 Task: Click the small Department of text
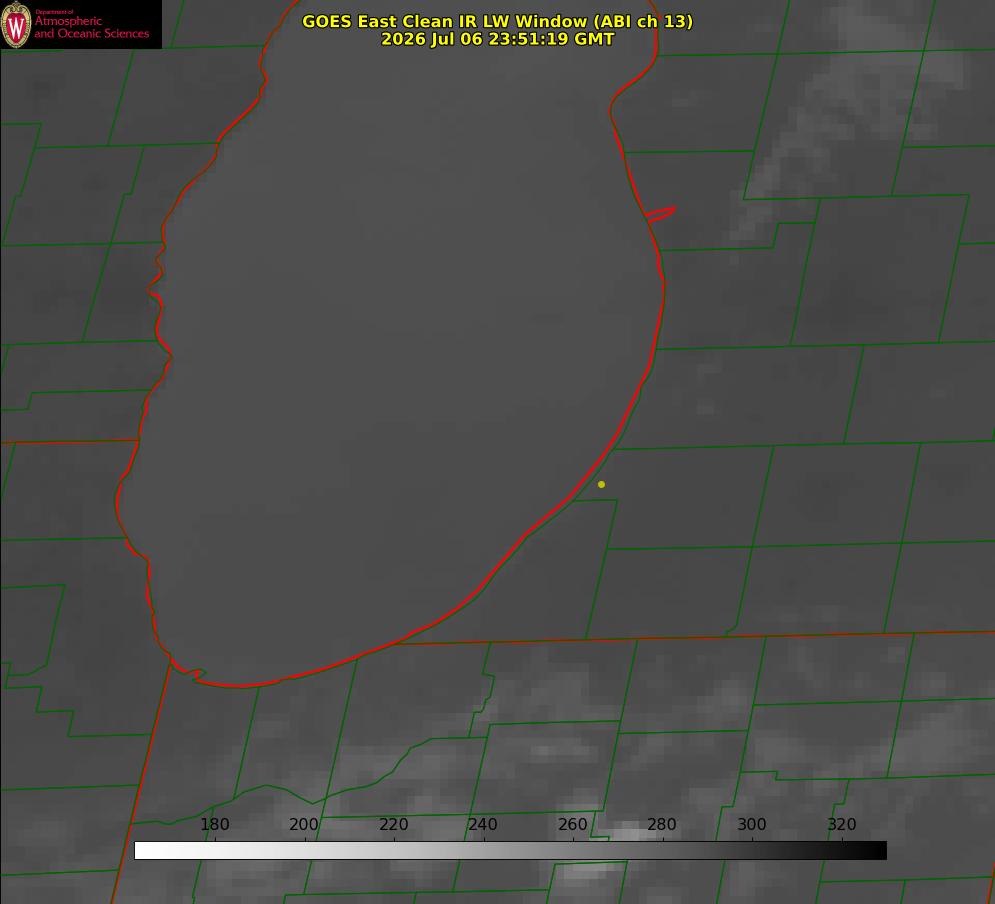(55, 12)
